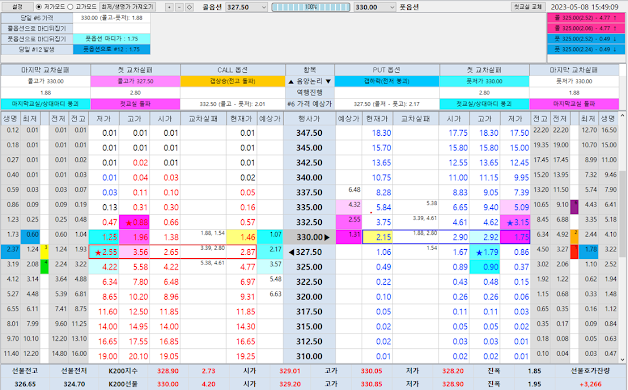Click the pink 콜 325.00(2.52) - 4.77 alert
Image resolution: width=628 pixels, height=390 pixels.
[x=586, y=18]
